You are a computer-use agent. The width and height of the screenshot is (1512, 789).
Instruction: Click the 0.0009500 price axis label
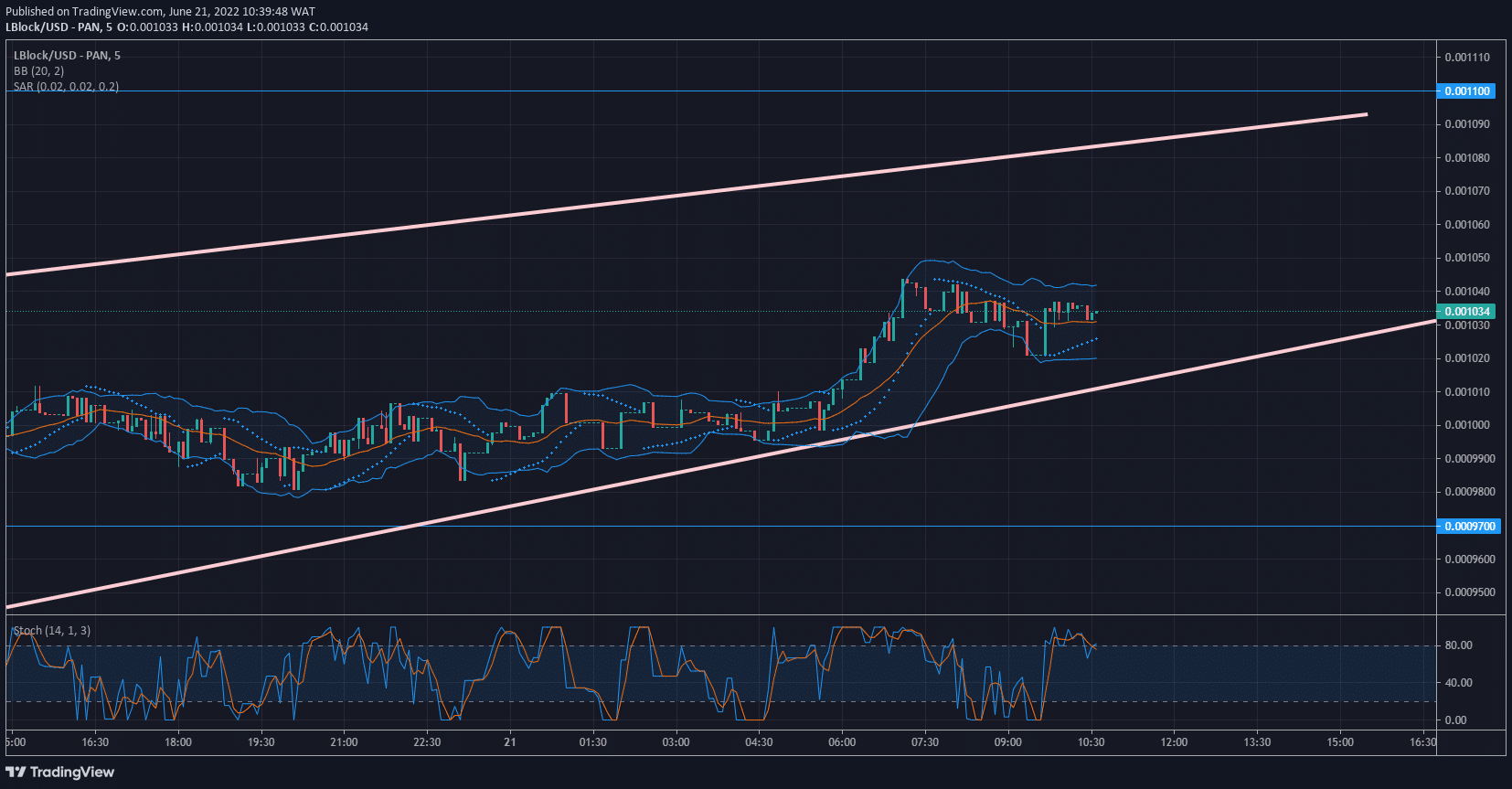coord(1470,592)
